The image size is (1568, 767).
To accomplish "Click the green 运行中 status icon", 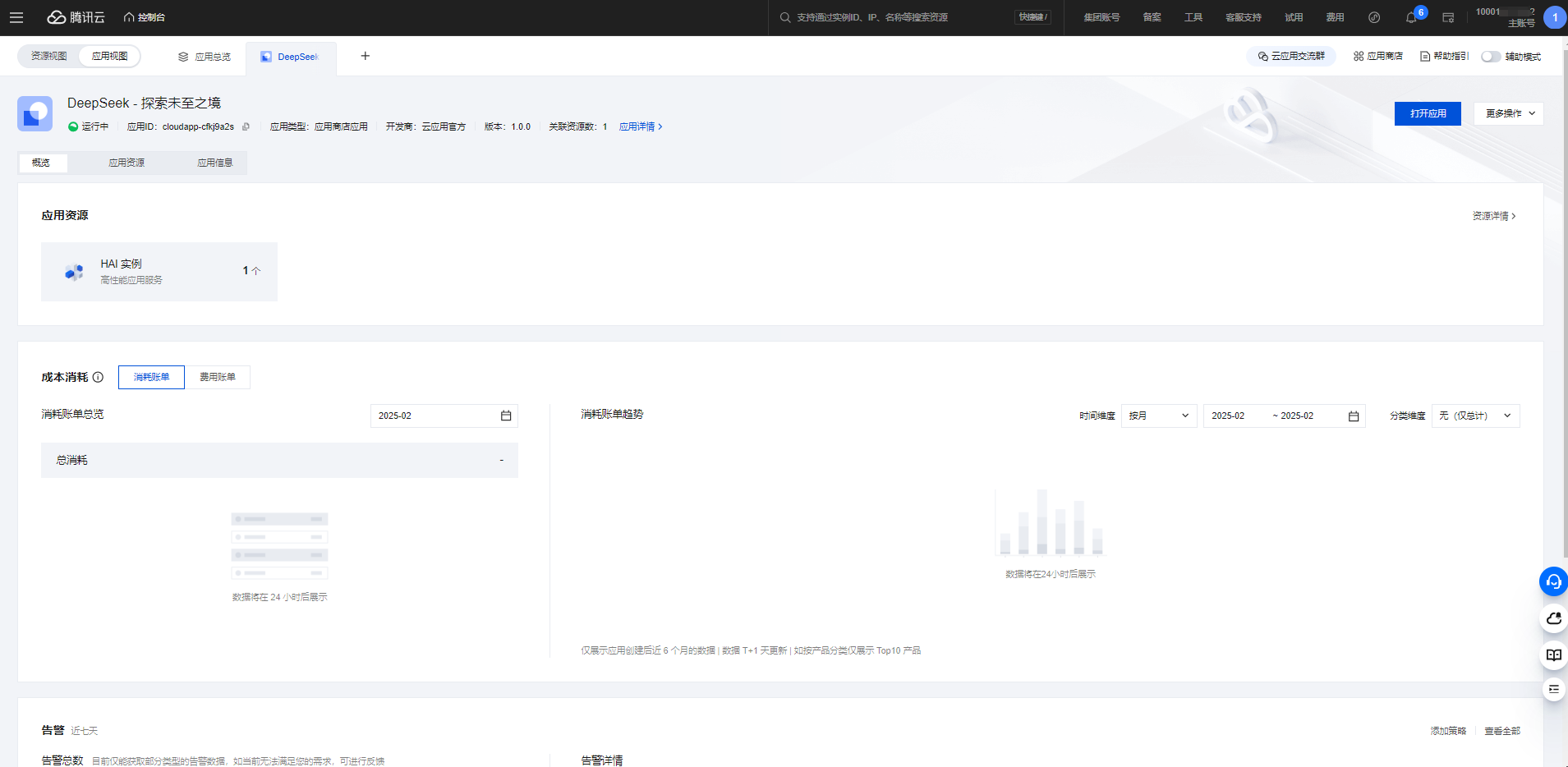I will [x=73, y=126].
